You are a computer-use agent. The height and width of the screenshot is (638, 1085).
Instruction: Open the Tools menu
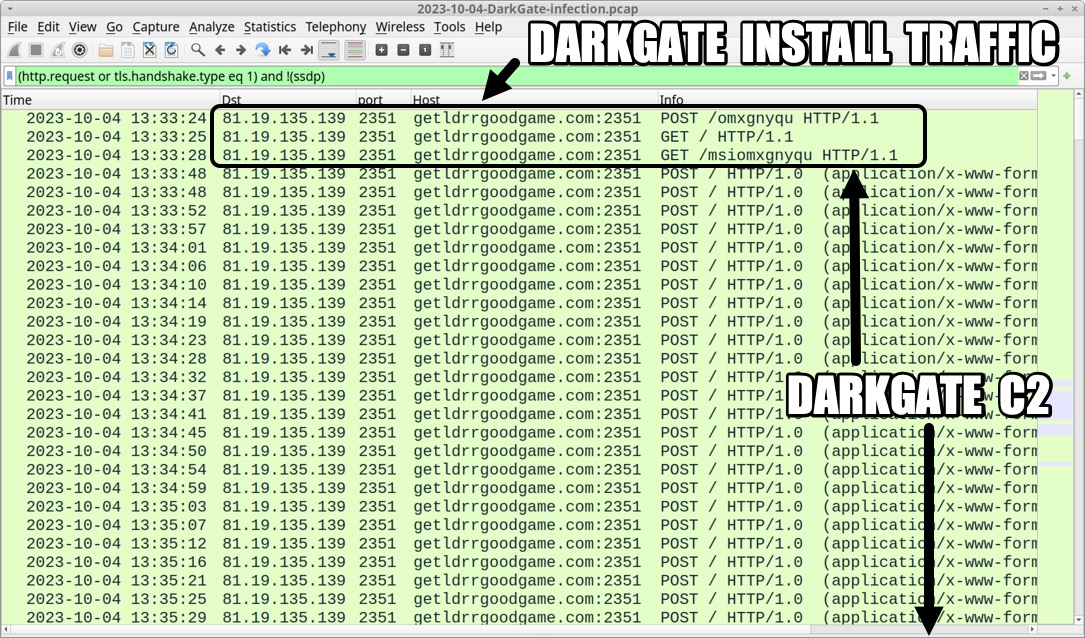pos(450,27)
